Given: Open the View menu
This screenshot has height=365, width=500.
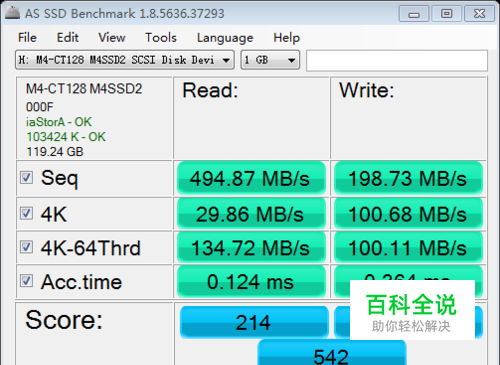Looking at the screenshot, I should (x=112, y=38).
